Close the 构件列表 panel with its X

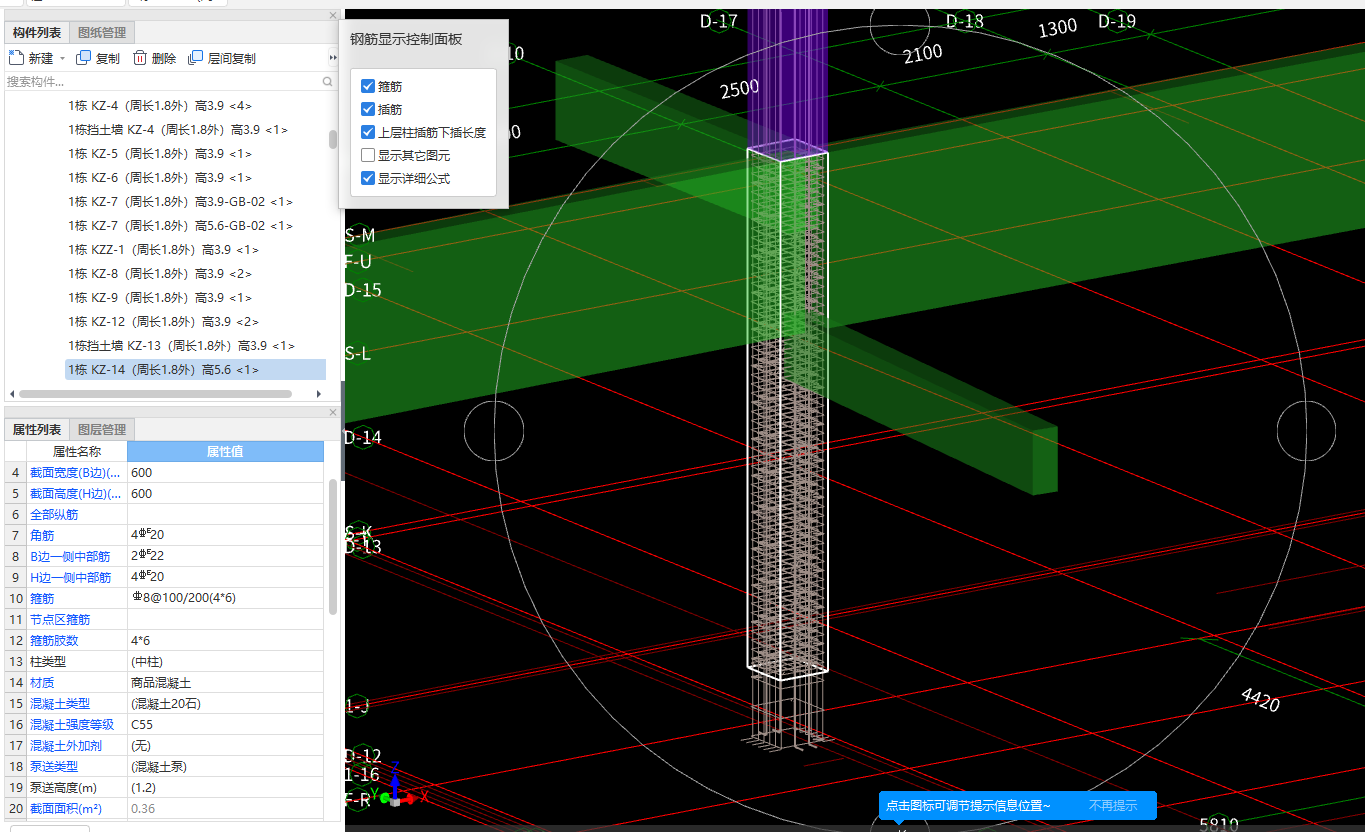333,15
